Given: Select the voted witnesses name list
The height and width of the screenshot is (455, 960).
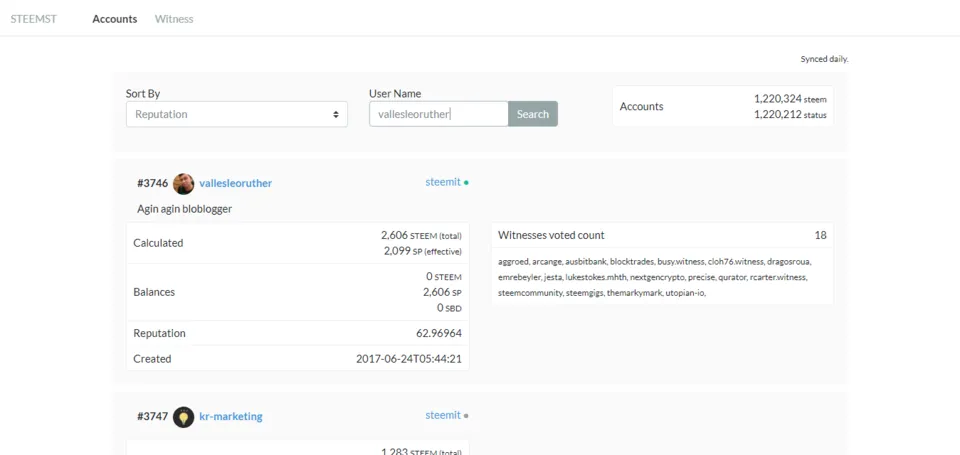Looking at the screenshot, I should tap(655, 277).
